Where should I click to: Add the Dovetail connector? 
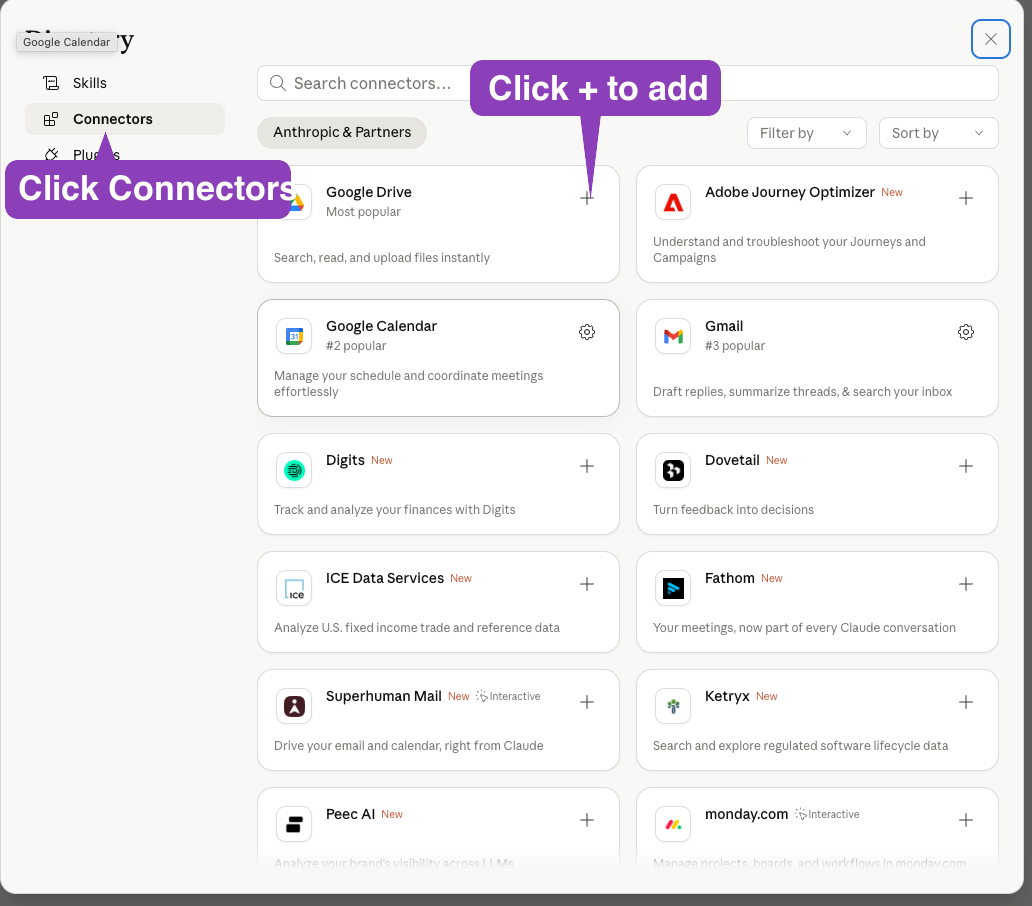click(x=966, y=466)
